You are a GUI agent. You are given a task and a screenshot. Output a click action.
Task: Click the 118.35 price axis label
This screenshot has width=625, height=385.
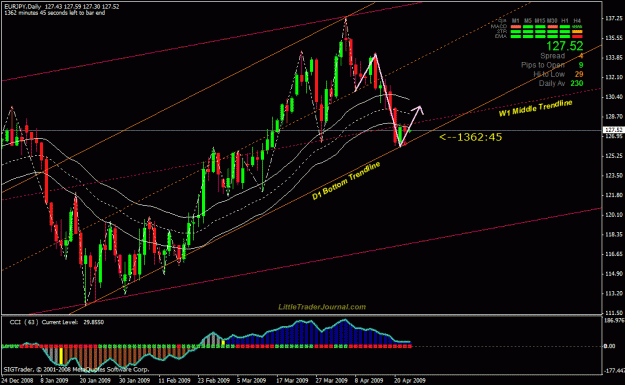[614, 234]
